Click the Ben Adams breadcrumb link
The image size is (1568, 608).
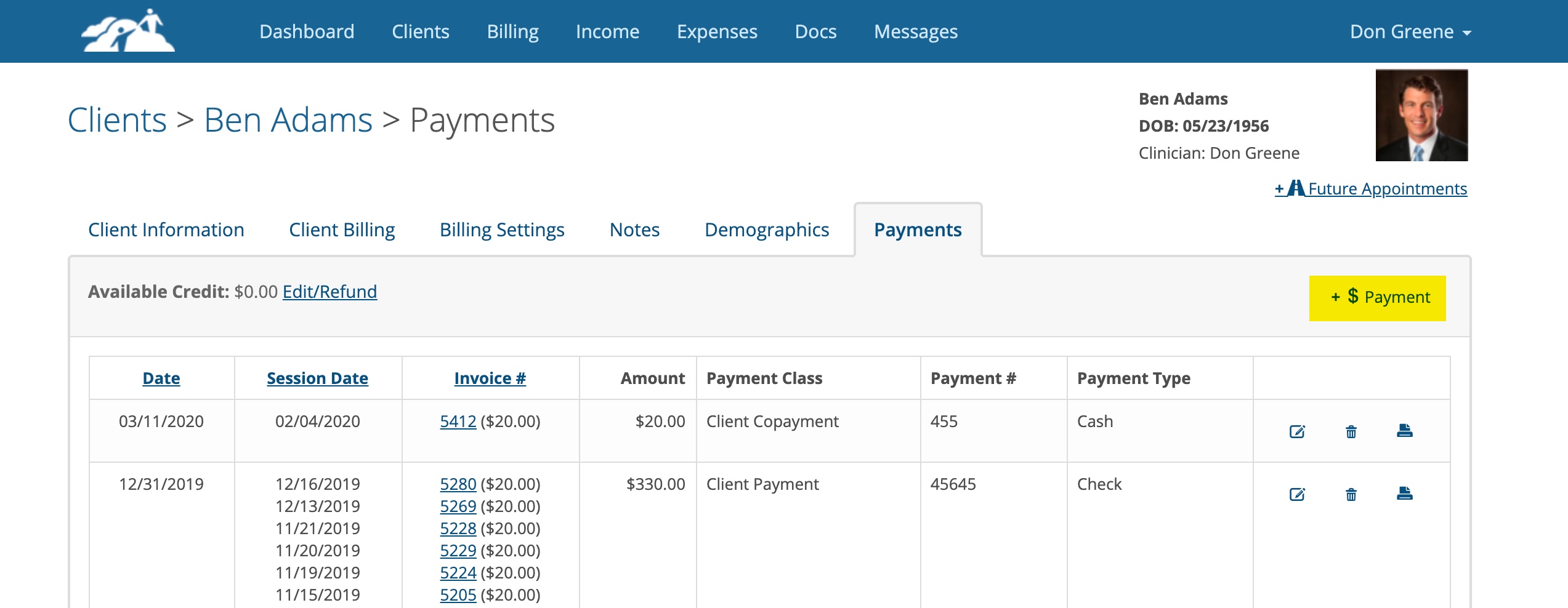tap(288, 120)
